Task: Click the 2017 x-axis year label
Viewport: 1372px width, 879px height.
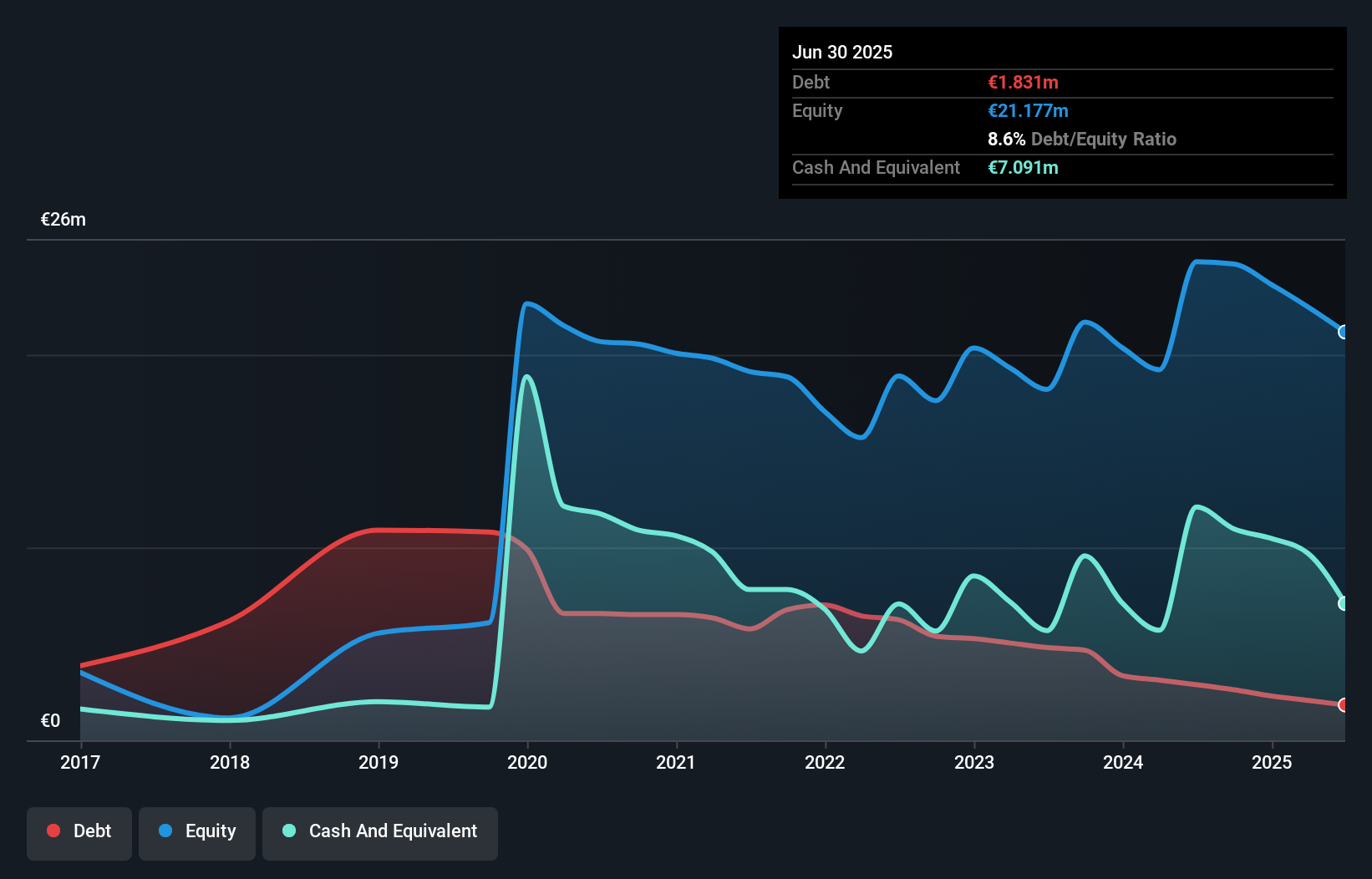Action: (x=80, y=762)
